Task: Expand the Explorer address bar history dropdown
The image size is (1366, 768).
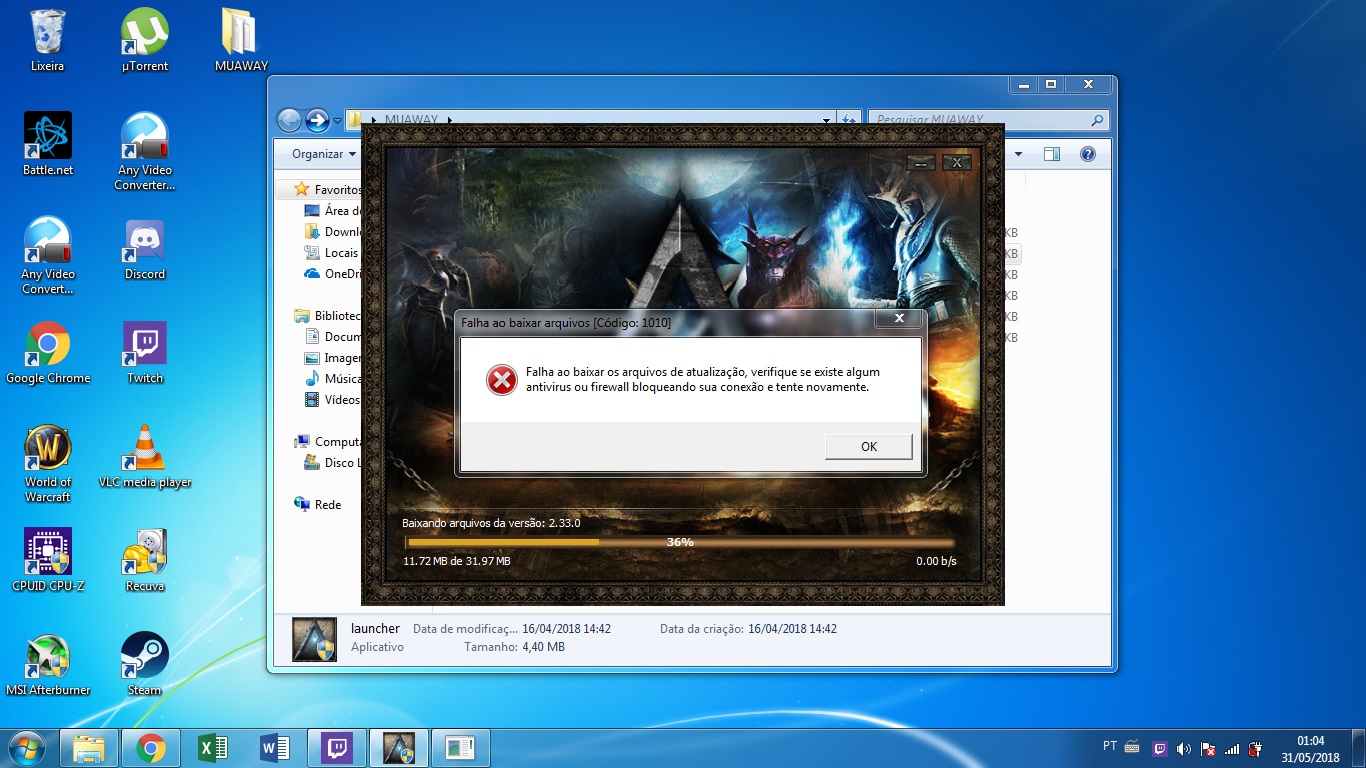Action: 826,120
